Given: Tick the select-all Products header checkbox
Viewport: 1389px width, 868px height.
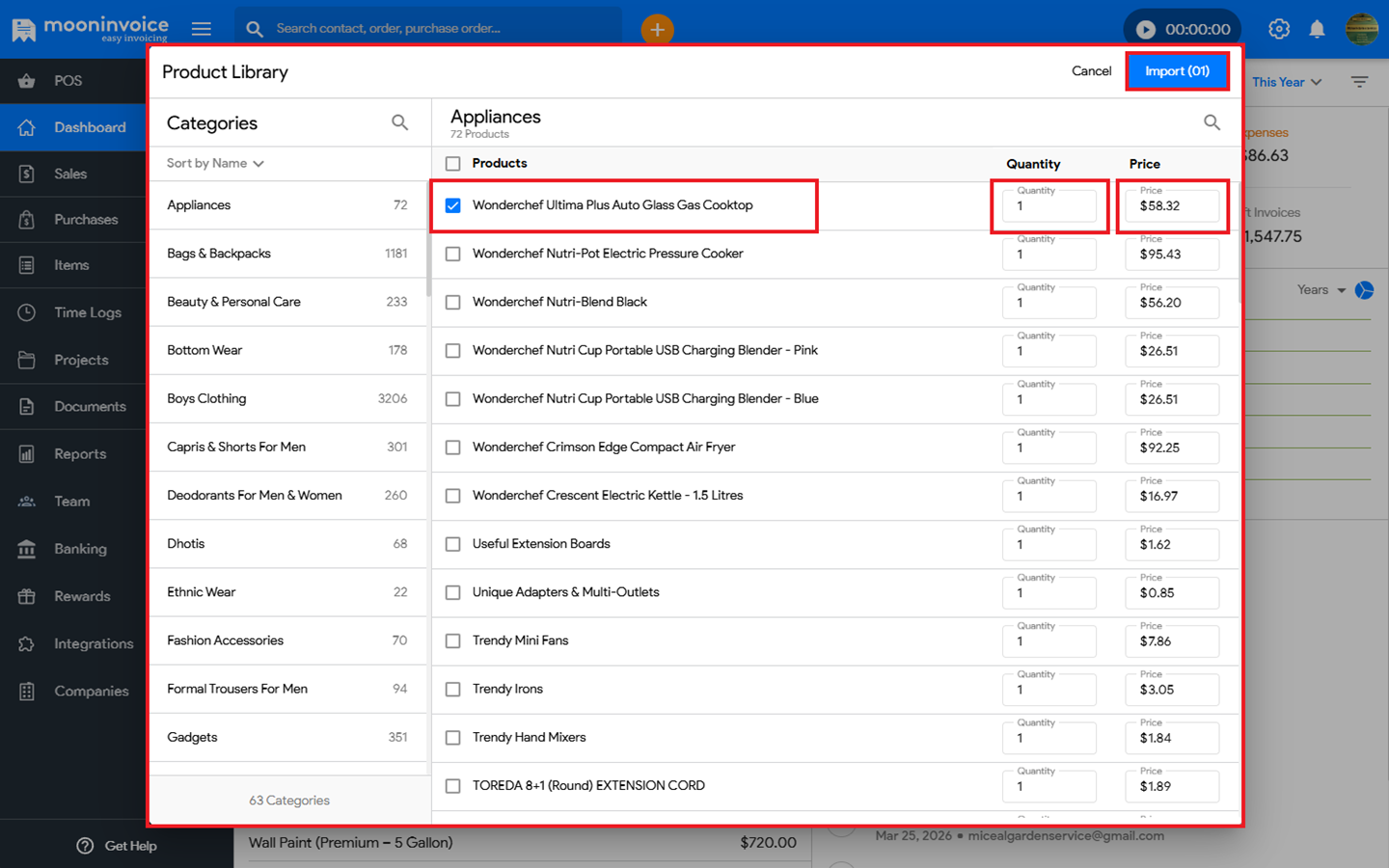Looking at the screenshot, I should click(453, 163).
